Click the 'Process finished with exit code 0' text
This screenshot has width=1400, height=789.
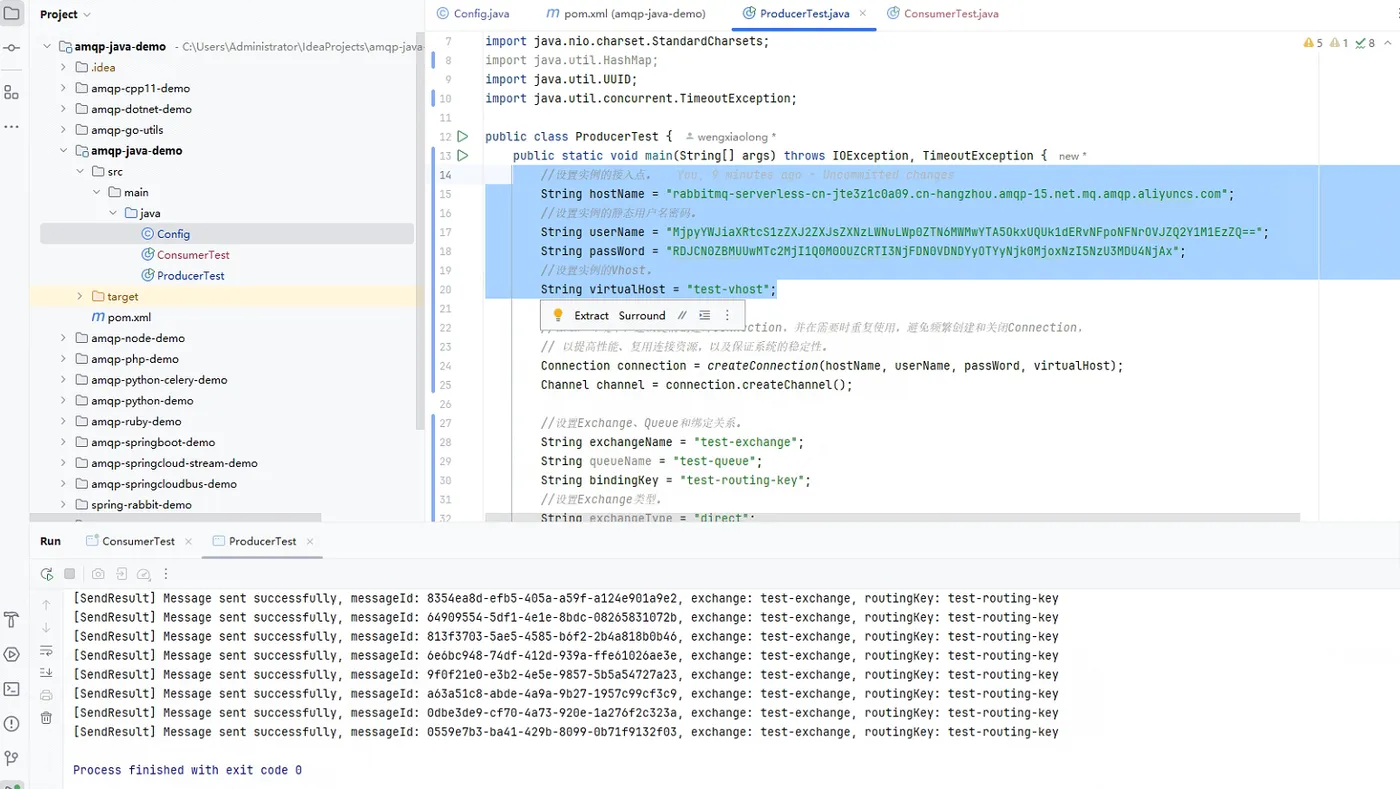pos(187,770)
